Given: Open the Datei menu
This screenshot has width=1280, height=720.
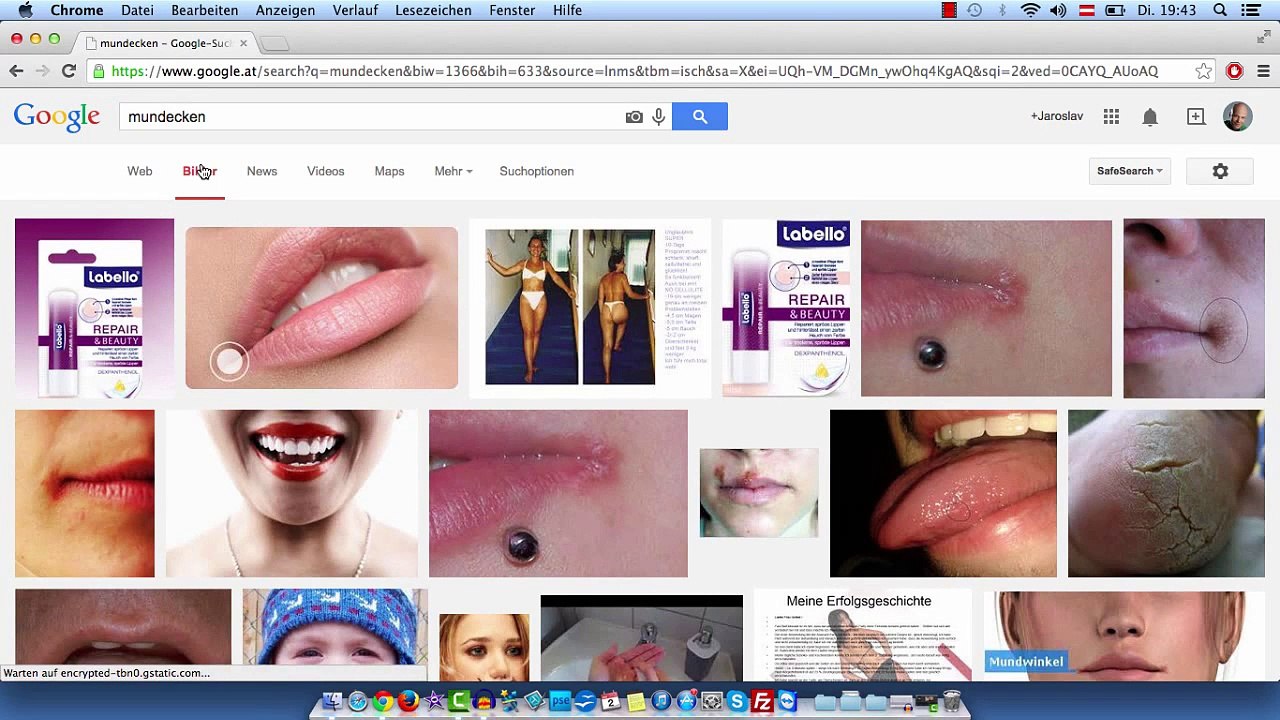Looking at the screenshot, I should (138, 10).
